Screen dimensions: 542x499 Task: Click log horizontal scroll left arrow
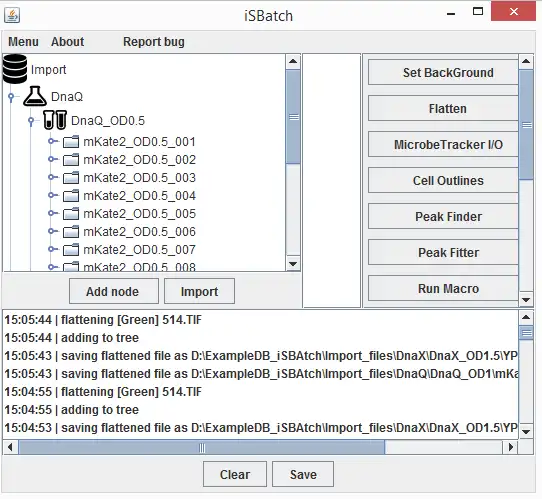click(10, 447)
